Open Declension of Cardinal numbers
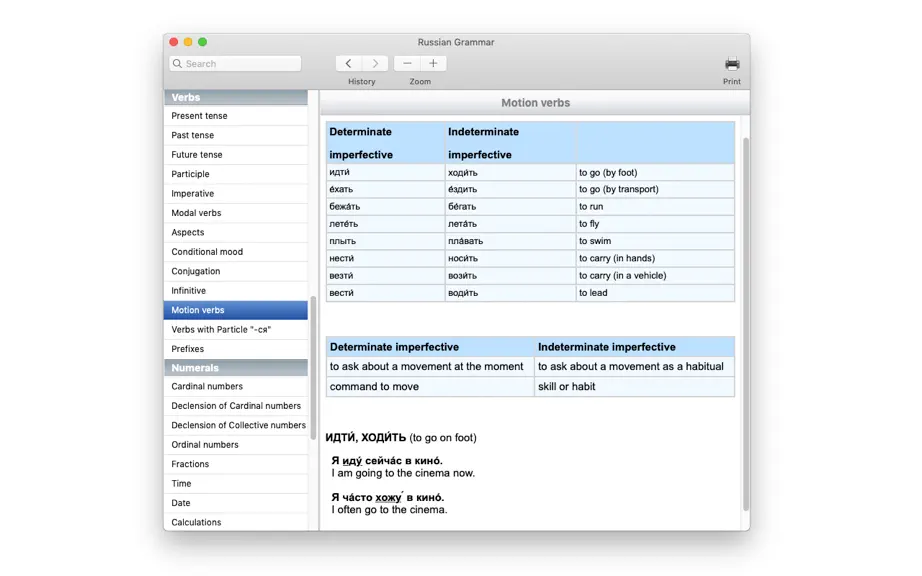Image resolution: width=922 pixels, height=576 pixels. [236, 406]
